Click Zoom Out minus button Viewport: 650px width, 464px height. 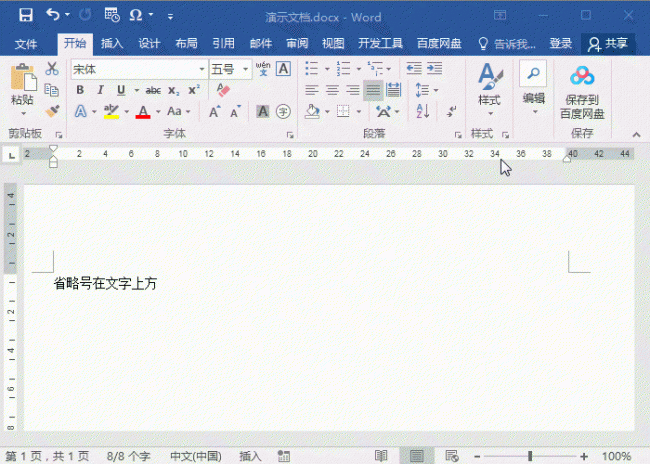[477, 457]
